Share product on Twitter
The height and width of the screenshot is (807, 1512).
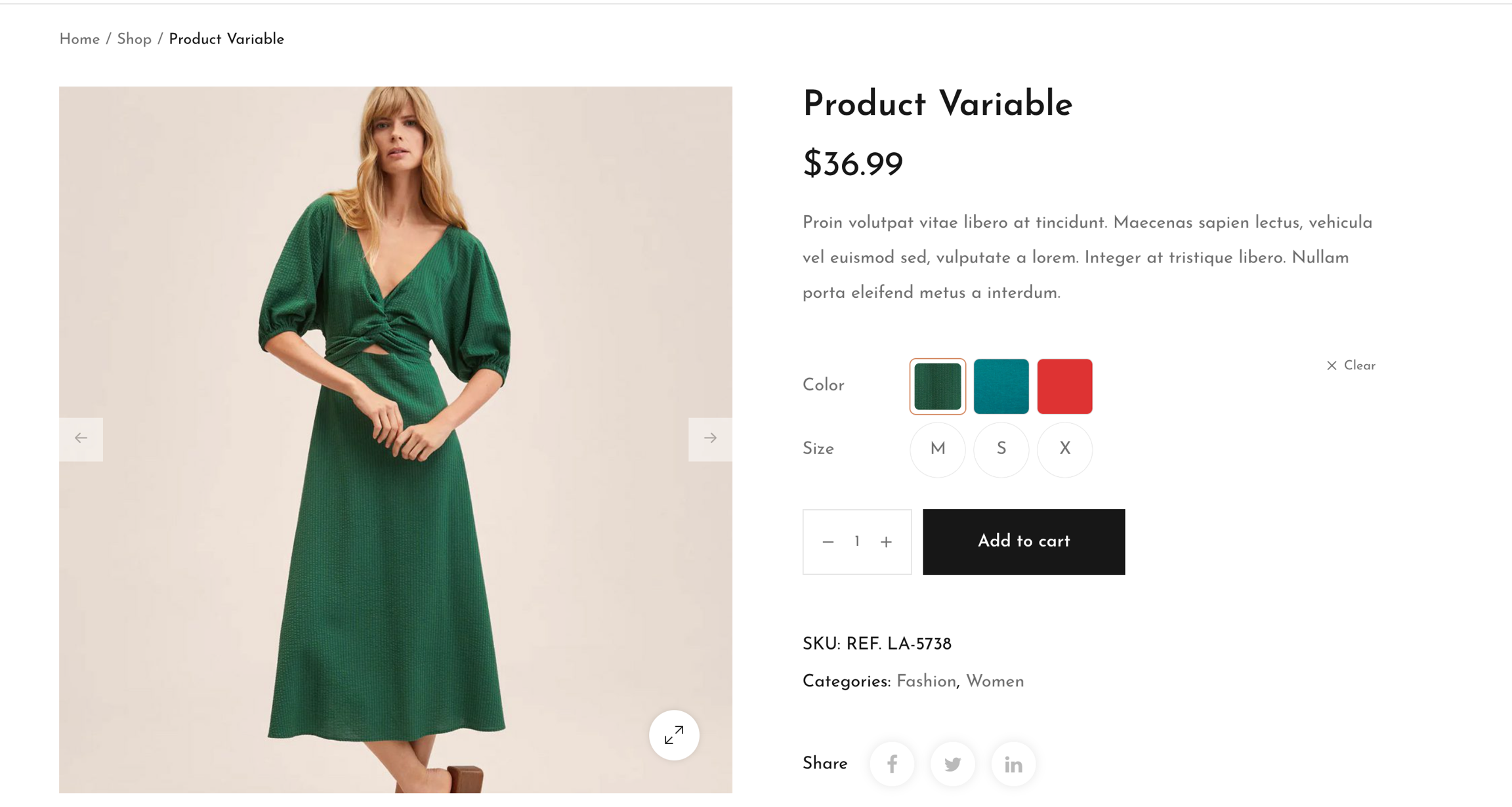click(x=953, y=764)
